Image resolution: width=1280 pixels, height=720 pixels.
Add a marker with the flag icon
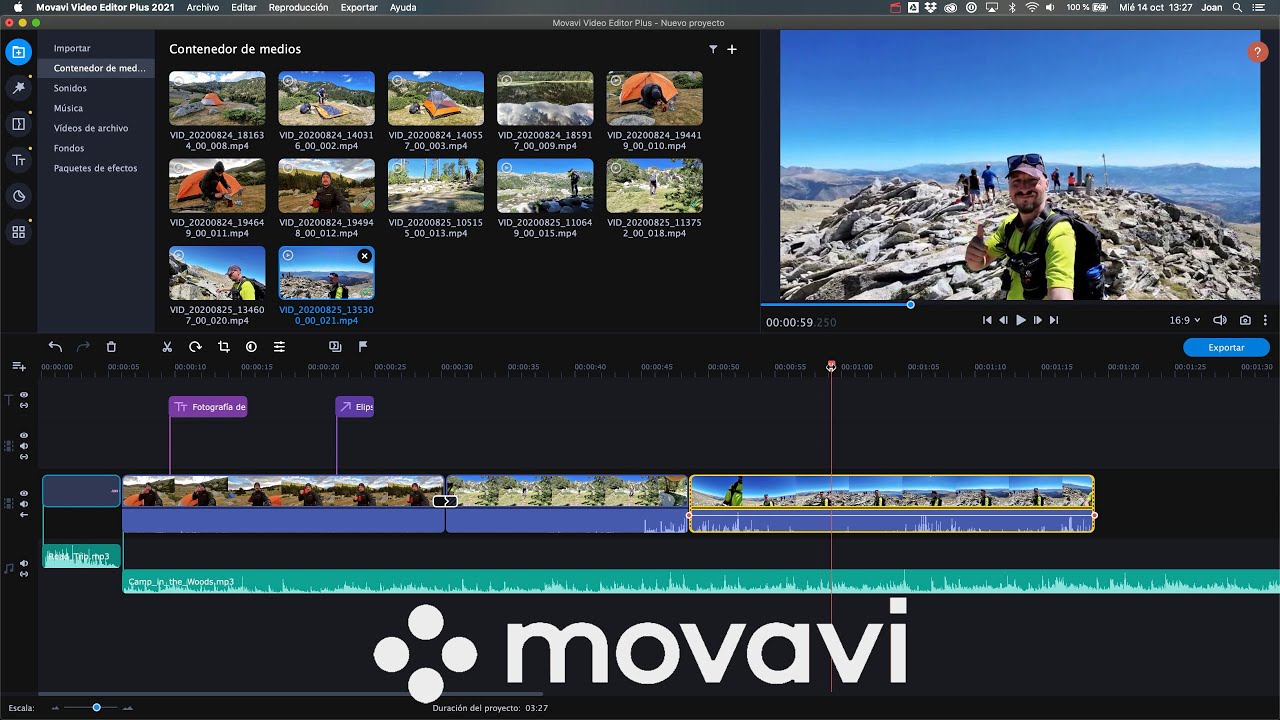(x=363, y=347)
